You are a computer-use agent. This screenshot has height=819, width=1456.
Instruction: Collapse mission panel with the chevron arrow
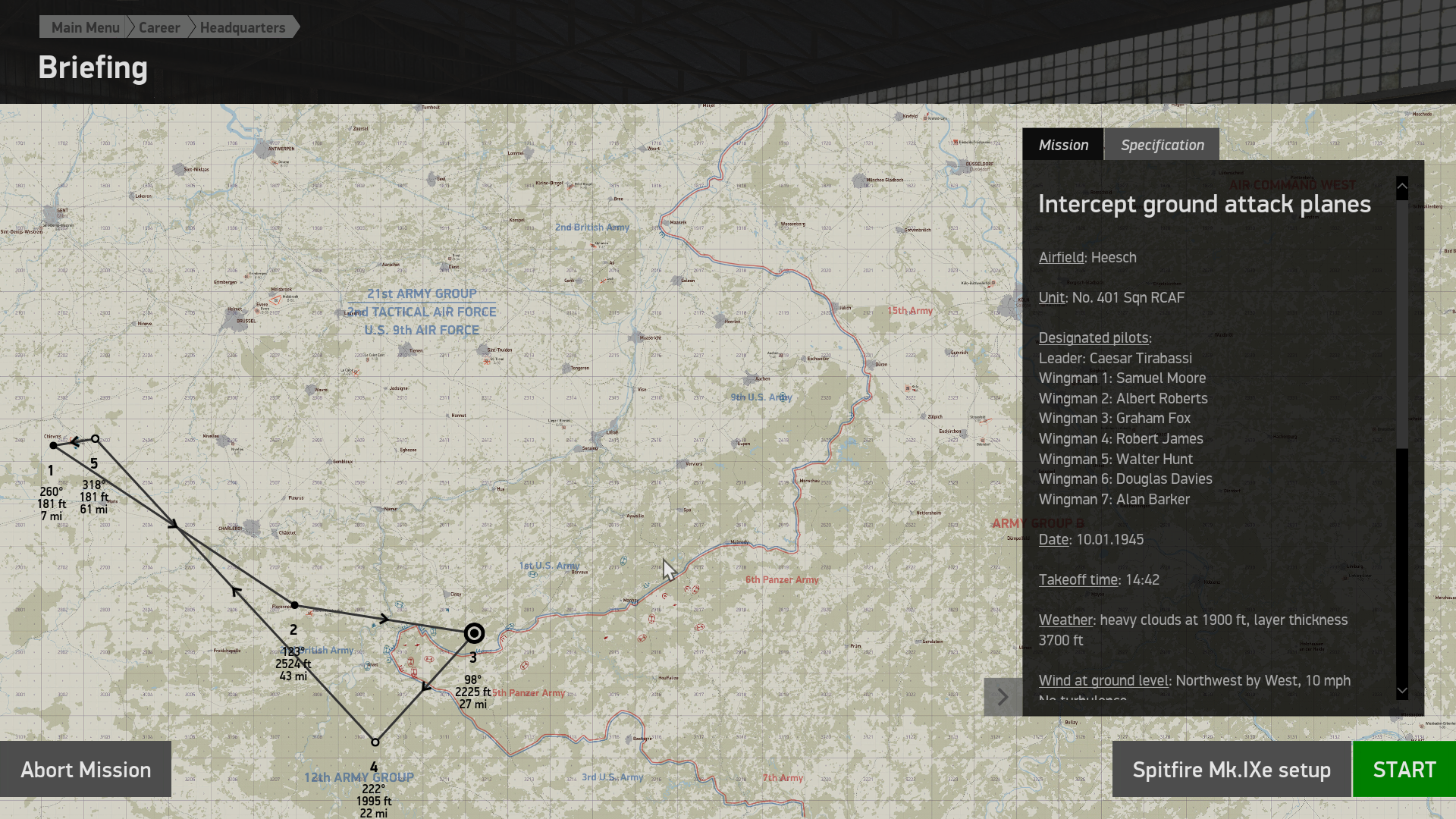pyautogui.click(x=1003, y=697)
